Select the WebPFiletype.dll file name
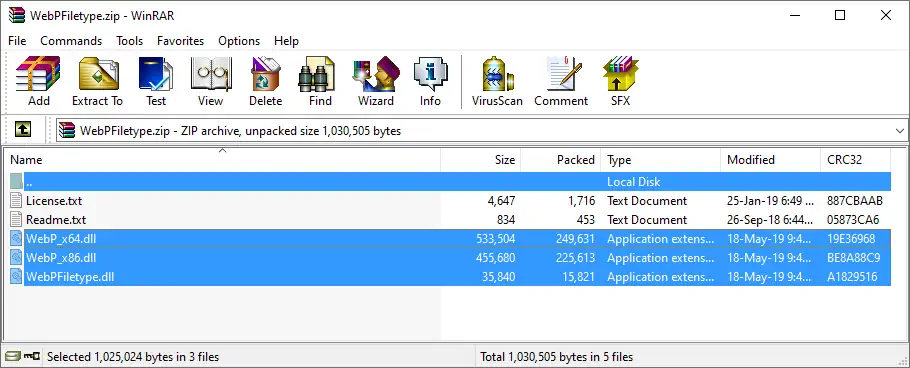910x368 pixels. point(70,277)
